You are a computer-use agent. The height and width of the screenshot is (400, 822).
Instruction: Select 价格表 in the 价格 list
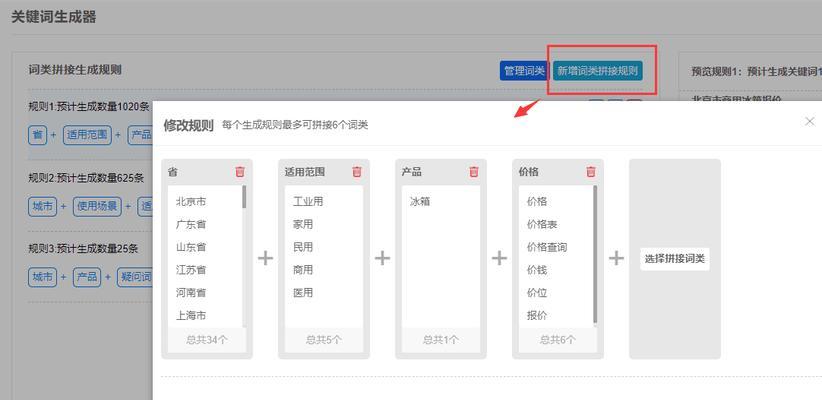pos(542,224)
